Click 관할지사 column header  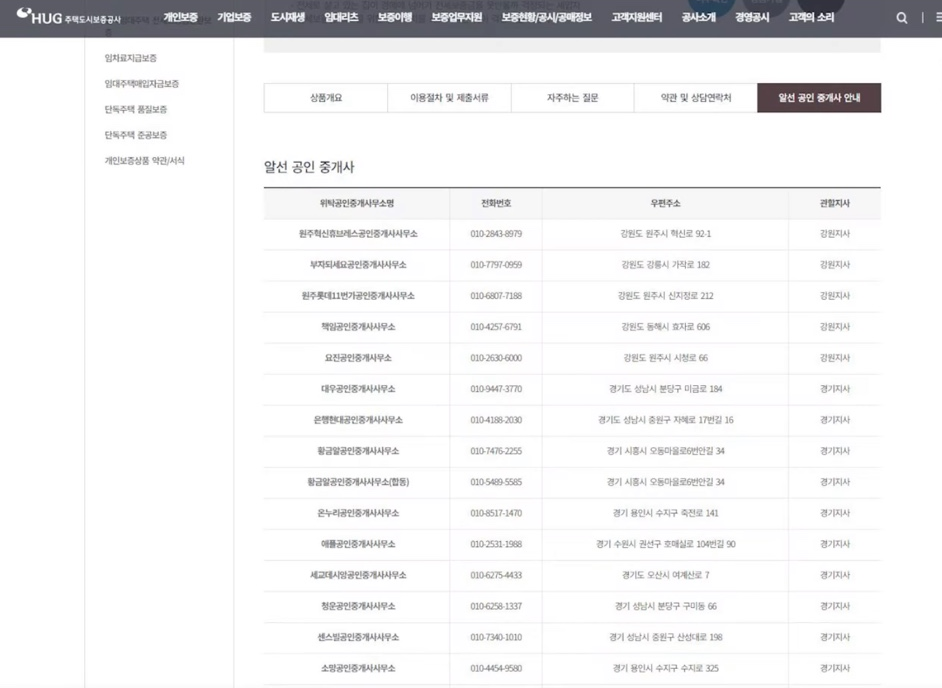pyautogui.click(x=835, y=204)
